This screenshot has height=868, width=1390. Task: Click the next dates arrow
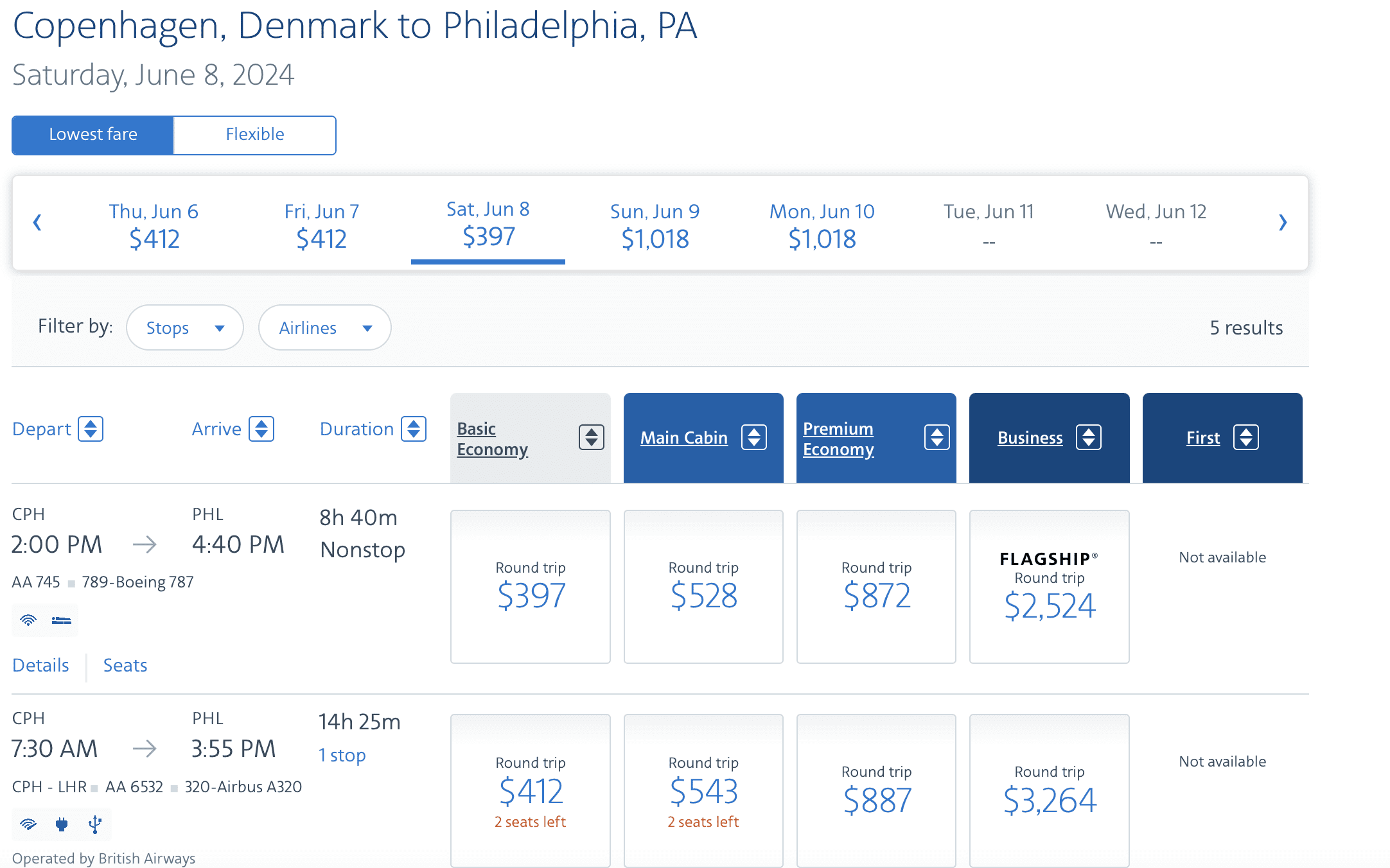[x=1282, y=223]
